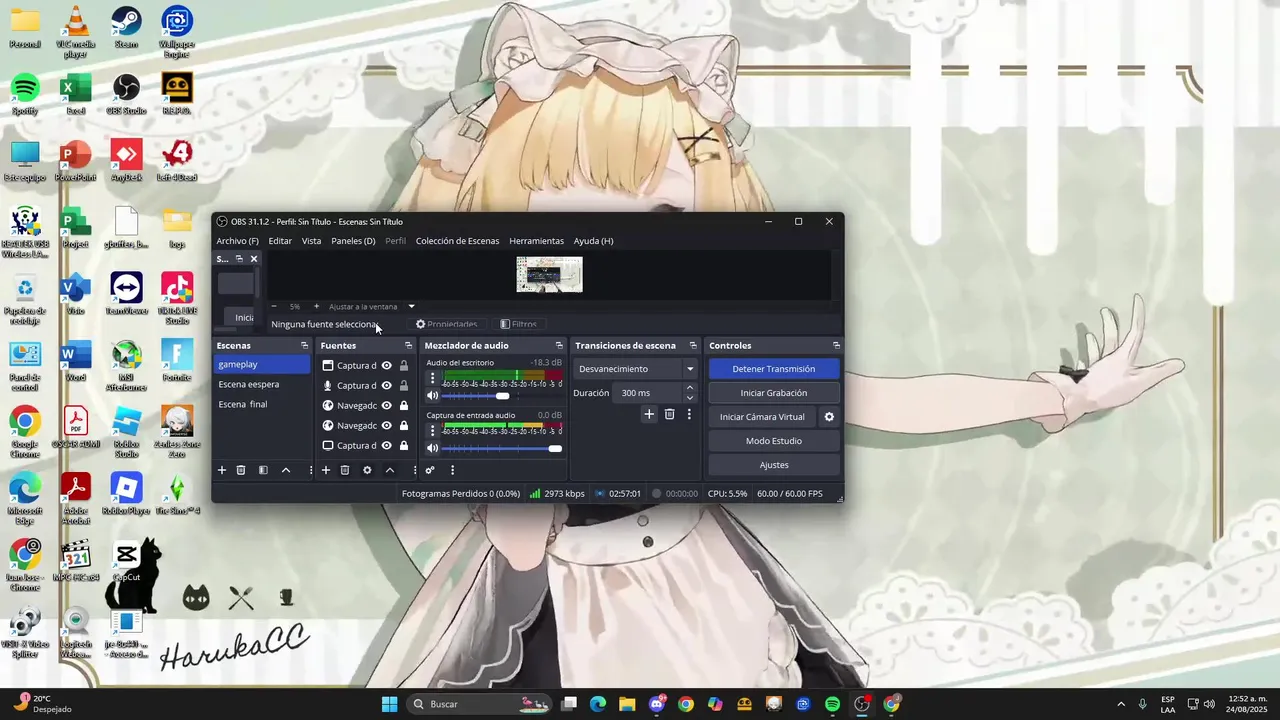The width and height of the screenshot is (1280, 720).
Task: Remove transition with trash icon
Action: coord(670,414)
